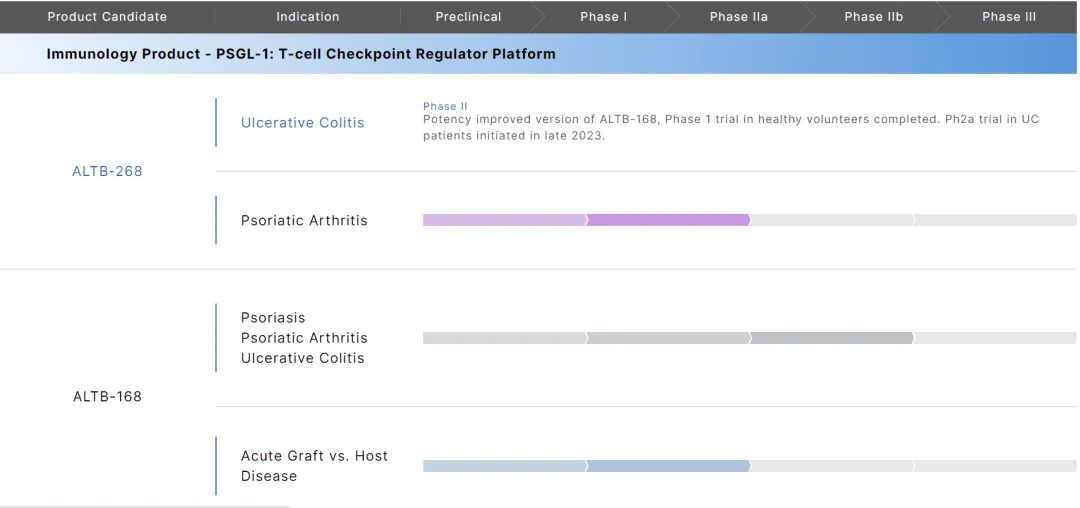Image resolution: width=1080 pixels, height=508 pixels.
Task: Click the Phase IIa header
Action: 739,17
